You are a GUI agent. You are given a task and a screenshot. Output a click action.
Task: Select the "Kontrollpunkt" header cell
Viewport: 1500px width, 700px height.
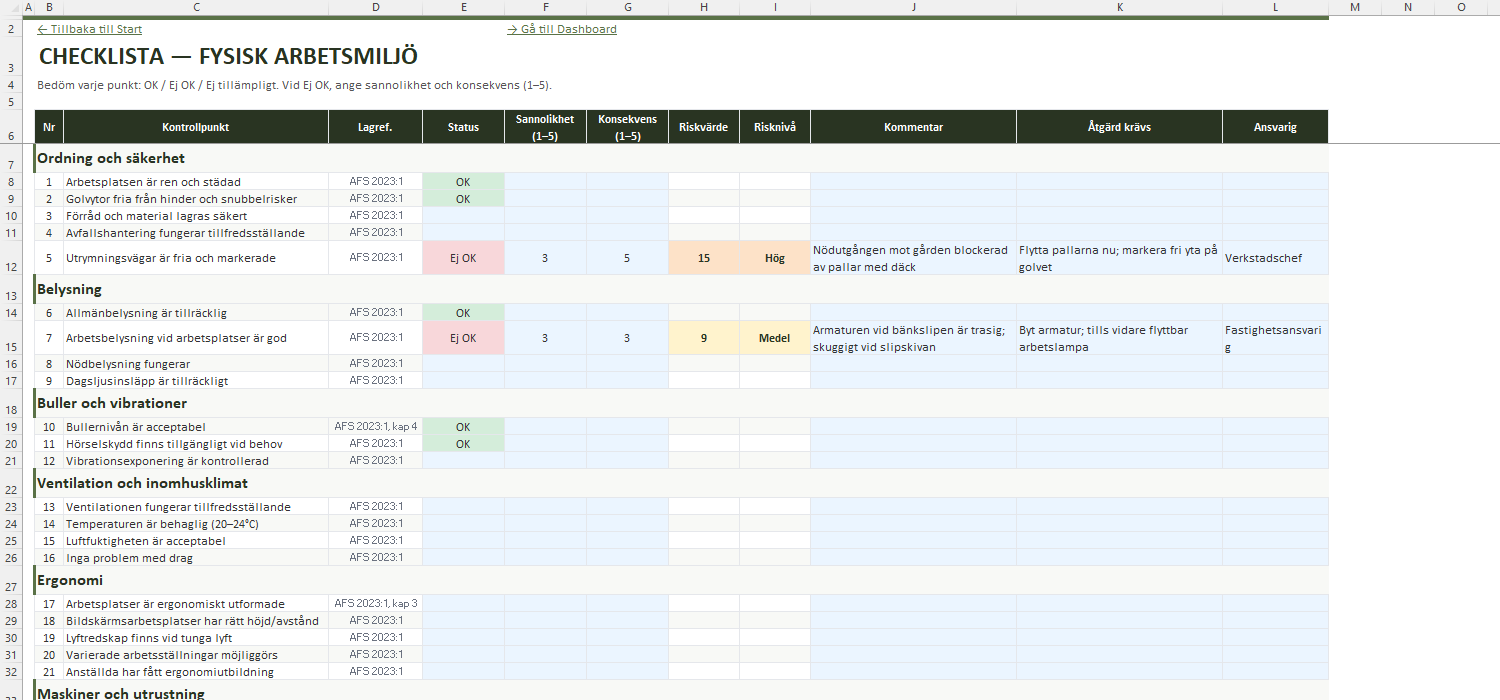pyautogui.click(x=196, y=127)
